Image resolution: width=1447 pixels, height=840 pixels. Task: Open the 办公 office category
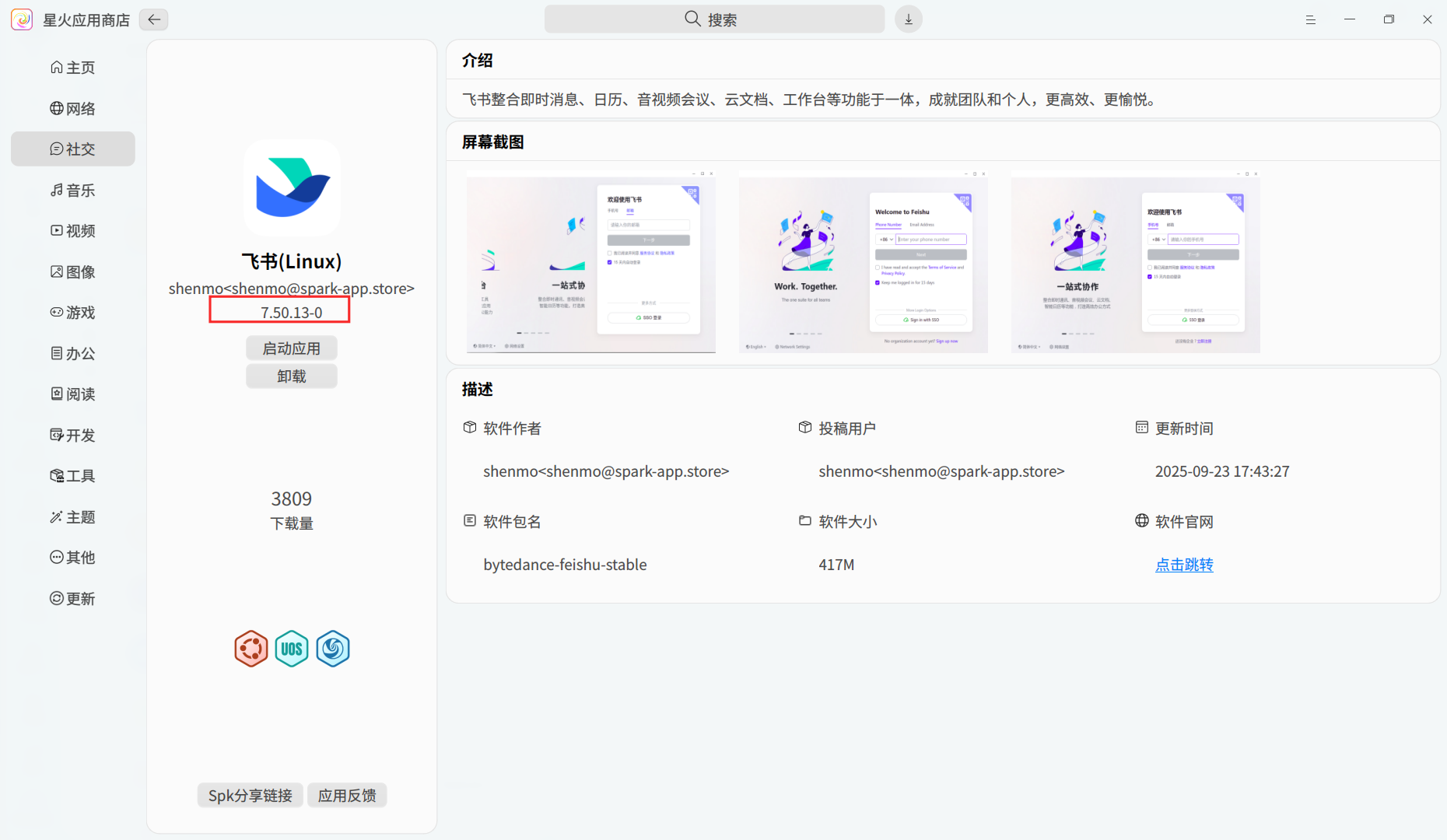73,353
